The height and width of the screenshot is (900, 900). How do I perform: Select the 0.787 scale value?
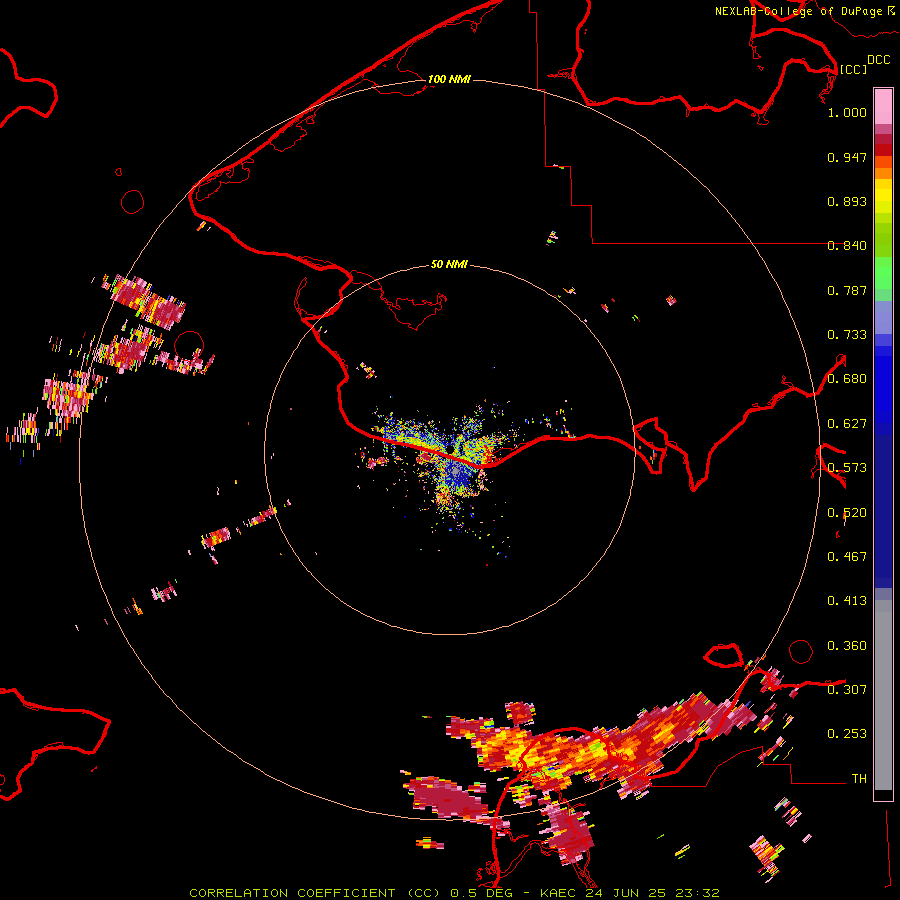847,290
